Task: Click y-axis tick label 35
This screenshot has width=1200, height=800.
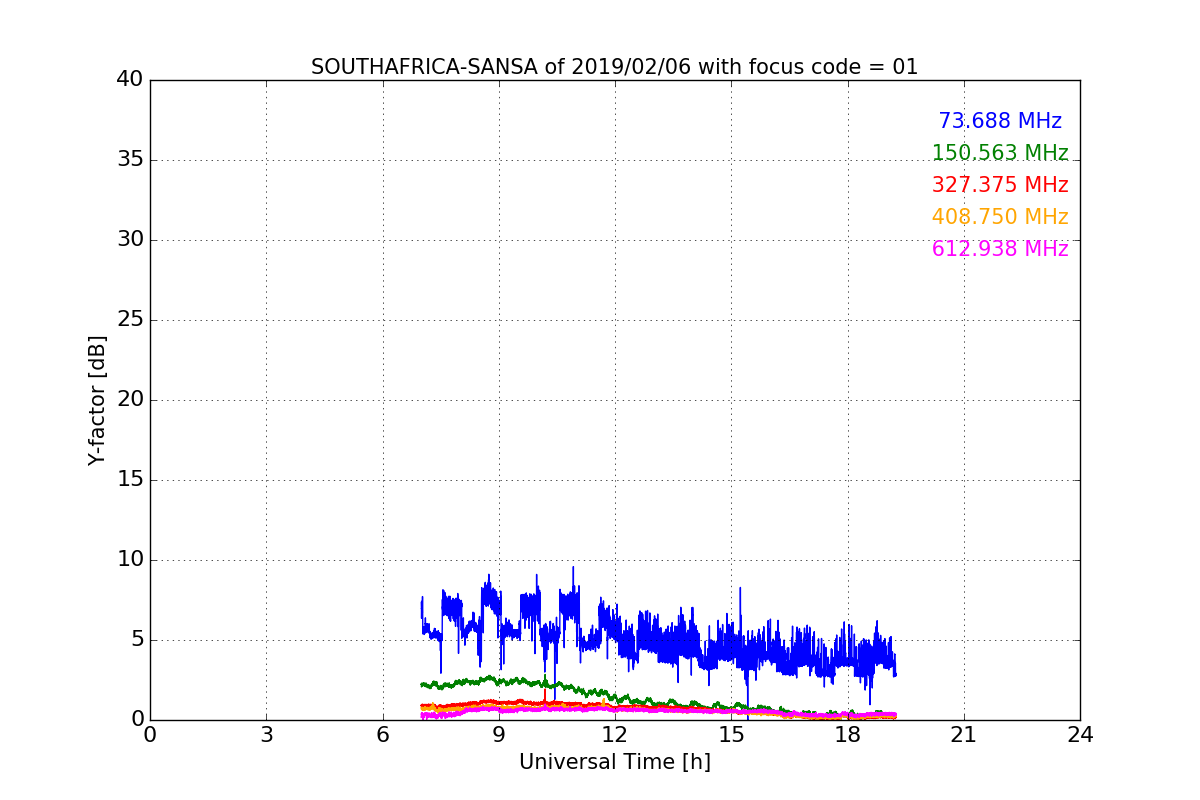Action: tap(130, 160)
